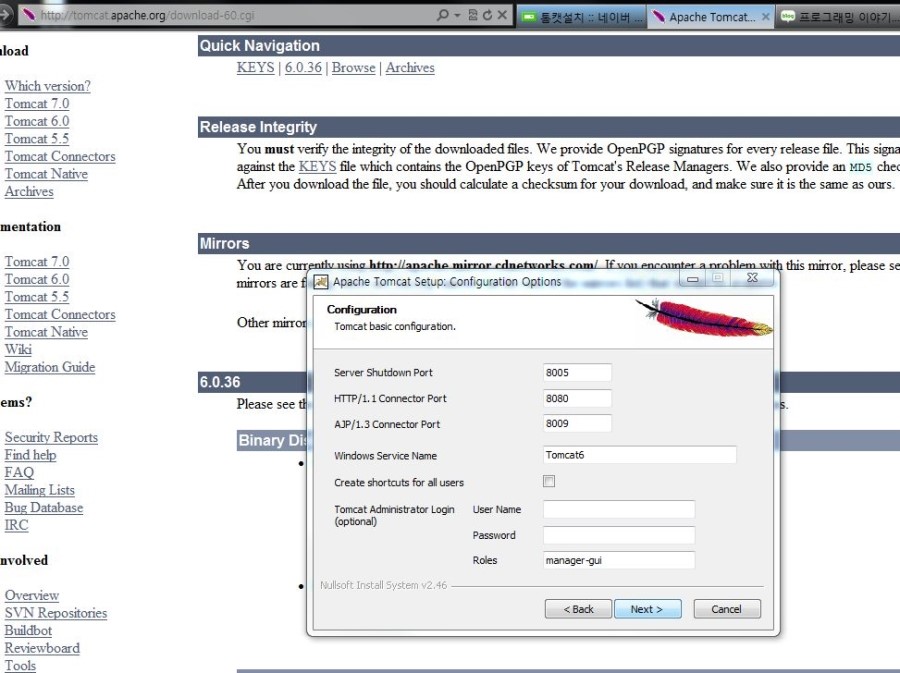Open Tomcat Connectors under Documentation sidebar

coord(60,314)
